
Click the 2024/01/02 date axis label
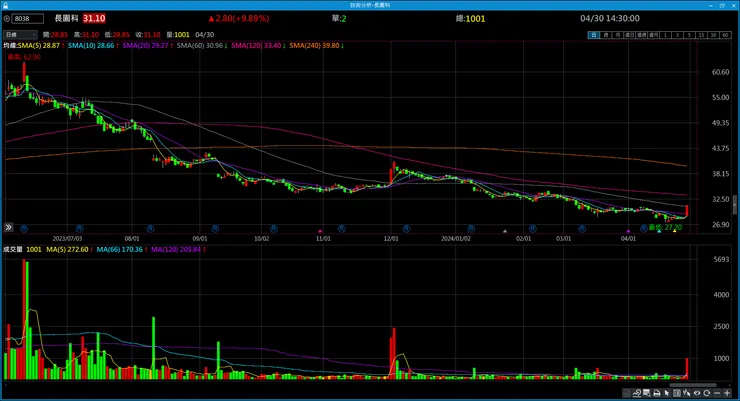point(455,239)
